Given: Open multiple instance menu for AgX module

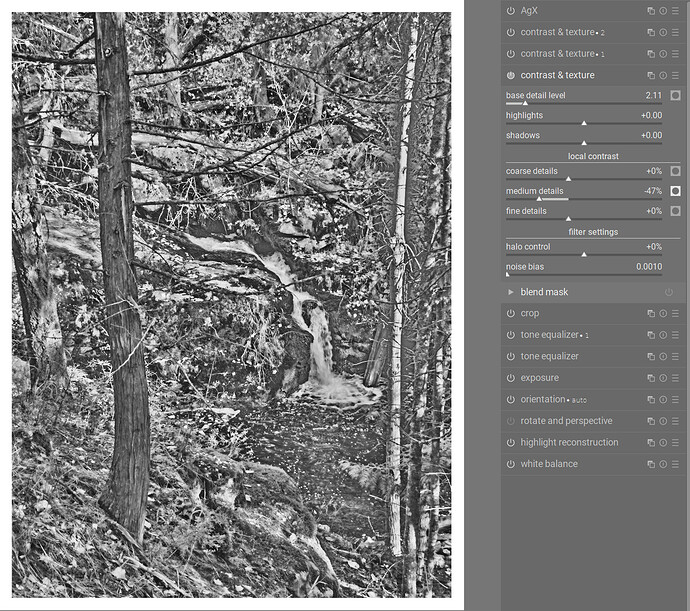Looking at the screenshot, I should click(x=651, y=11).
